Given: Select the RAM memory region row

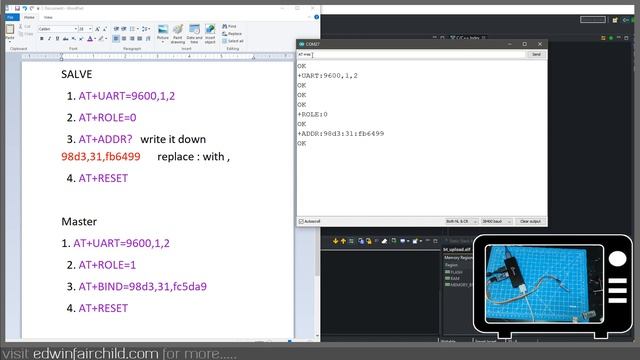Looking at the screenshot, I should pos(452,278).
